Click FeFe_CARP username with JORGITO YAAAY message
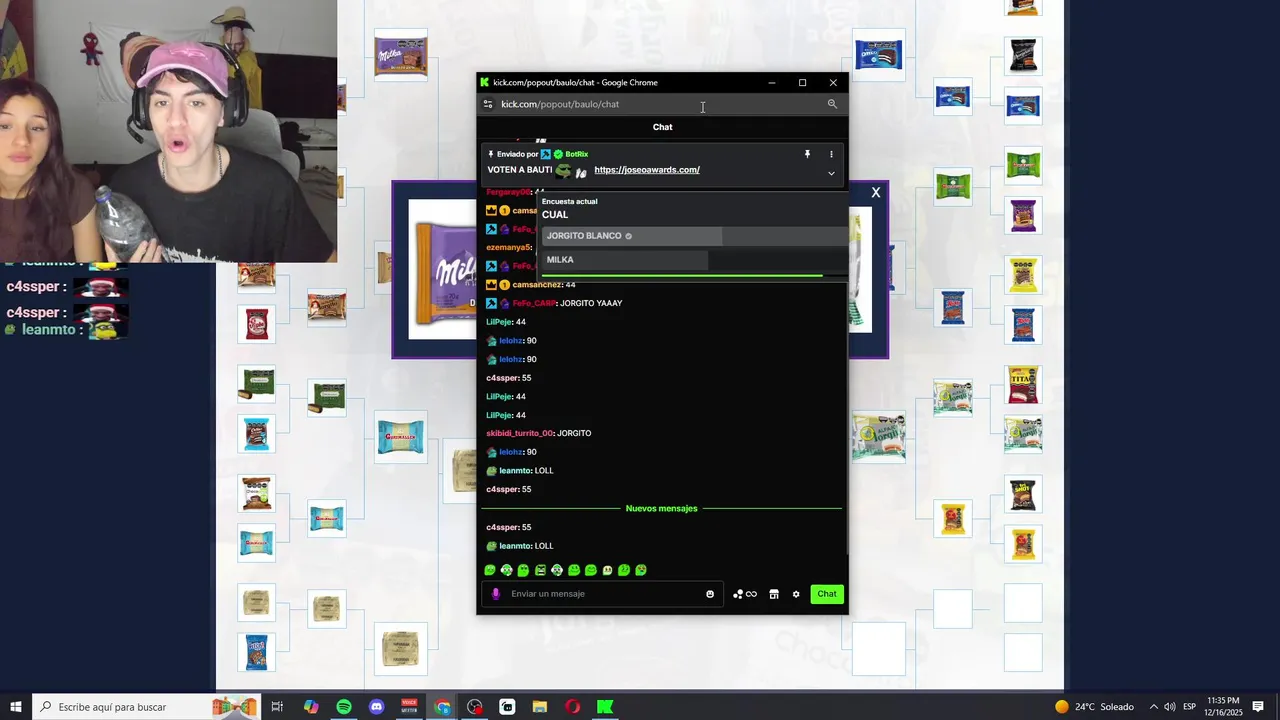The width and height of the screenshot is (1280, 720). 534,303
